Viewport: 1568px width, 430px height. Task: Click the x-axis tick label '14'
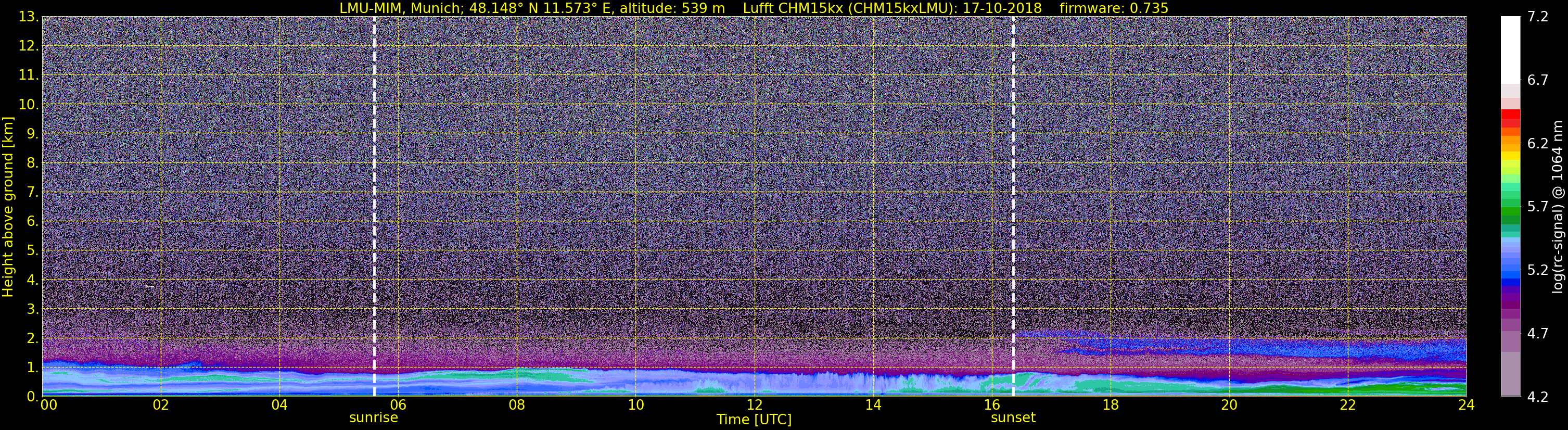pyautogui.click(x=873, y=405)
